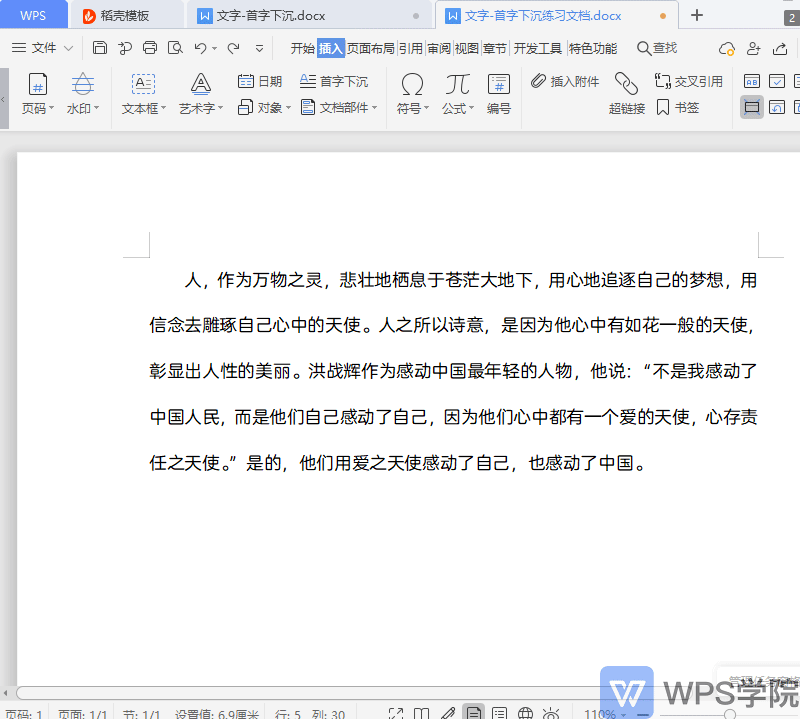This screenshot has height=719, width=800.
Task: Open full screen view in status bar
Action: point(396,713)
